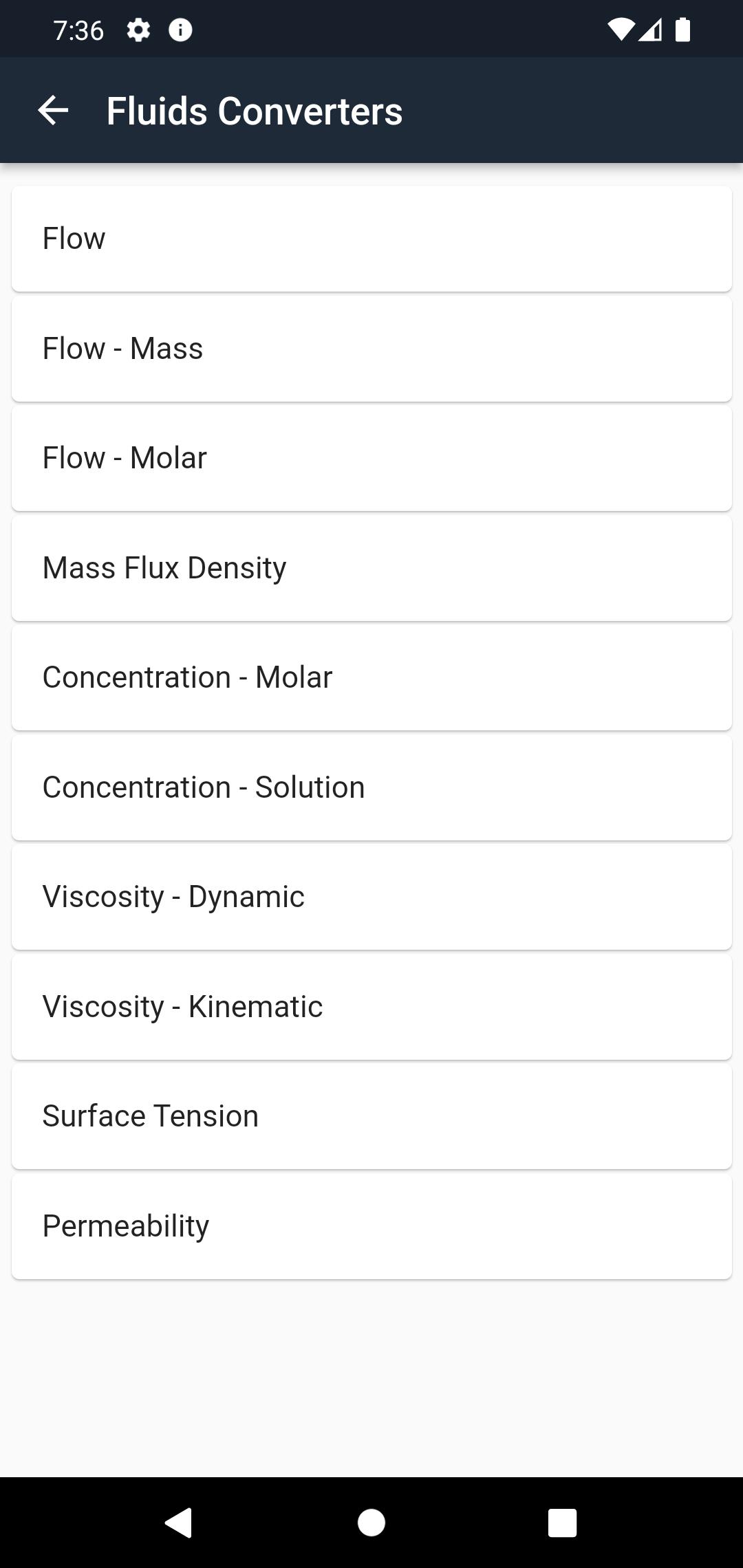Screen dimensions: 743x1568
Task: Open Viscosity - Kinematic converter
Action: 371,1007
